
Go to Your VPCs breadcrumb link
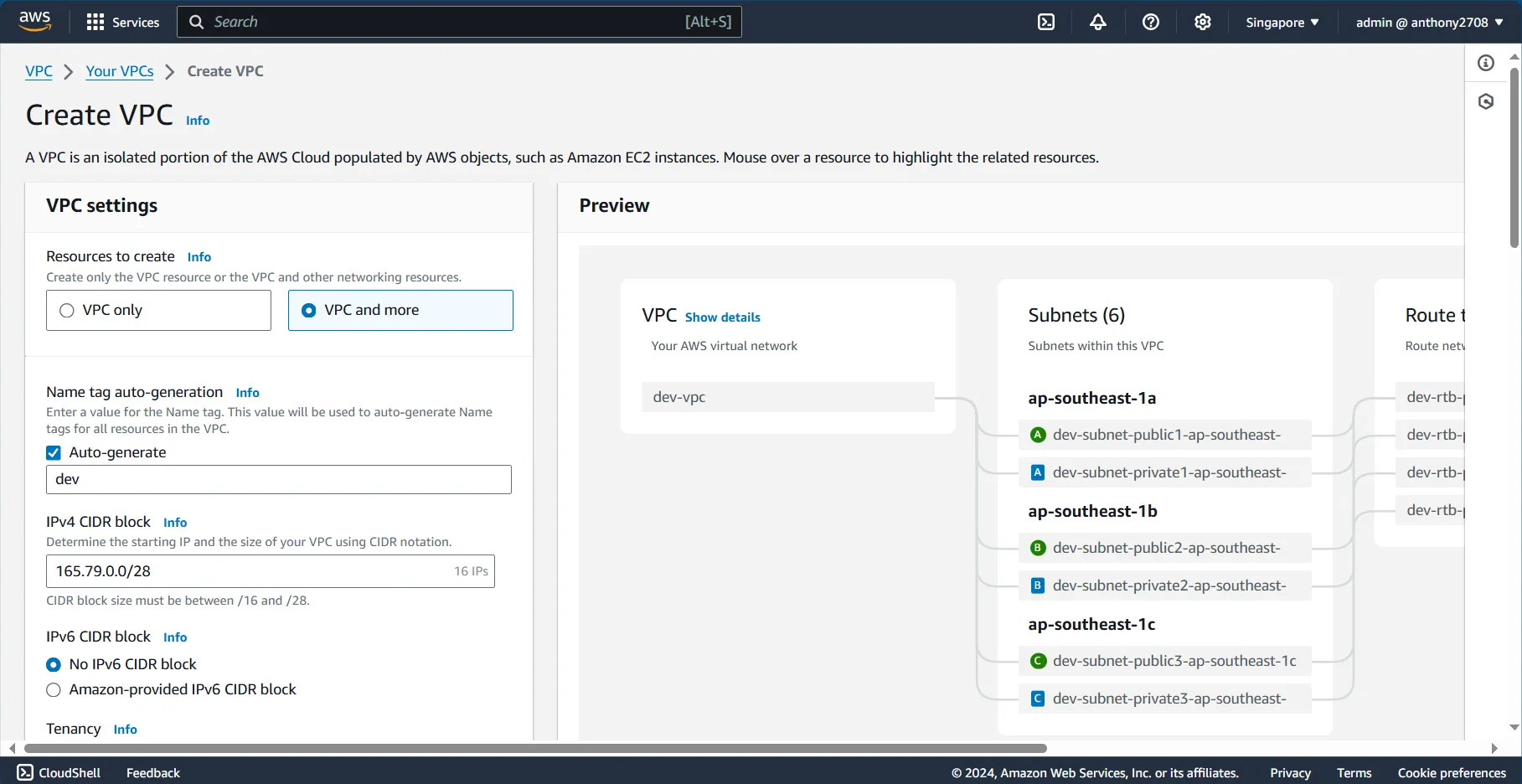tap(120, 71)
